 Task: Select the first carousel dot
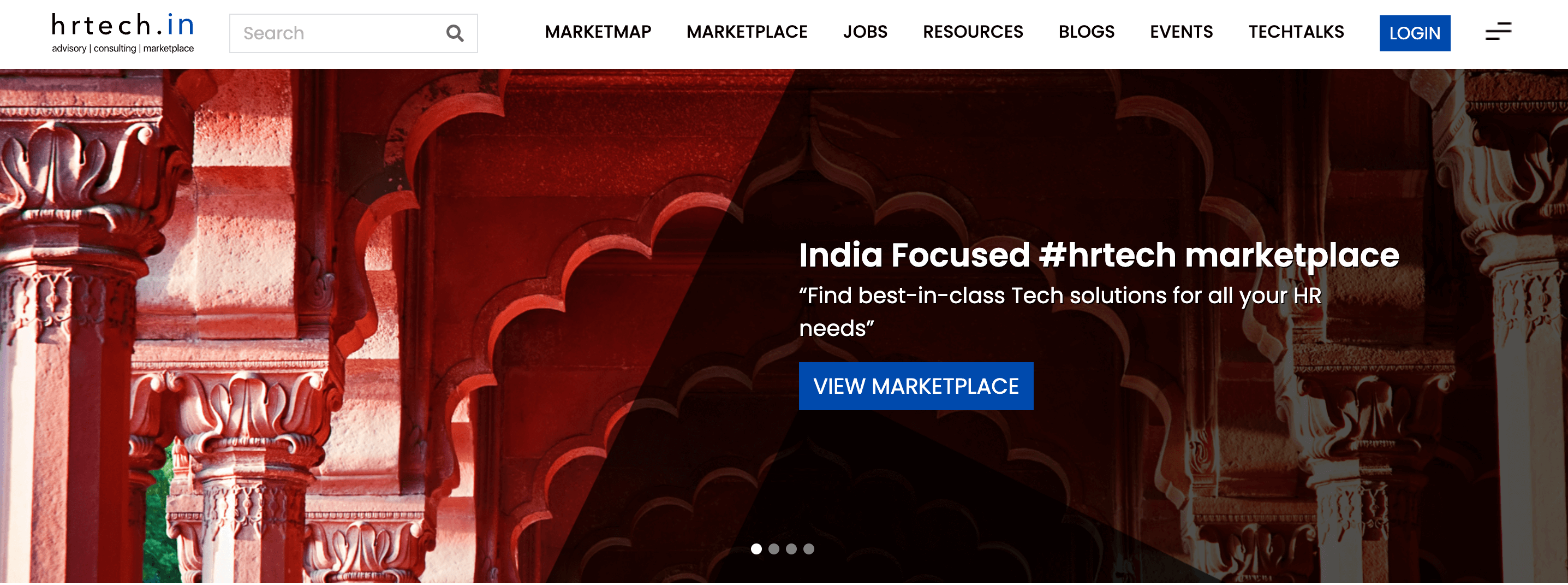756,549
